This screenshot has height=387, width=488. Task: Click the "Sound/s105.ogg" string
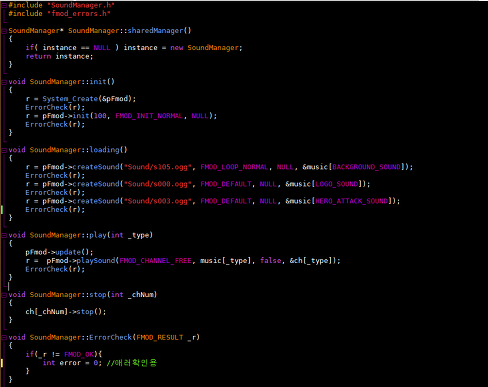[158, 167]
